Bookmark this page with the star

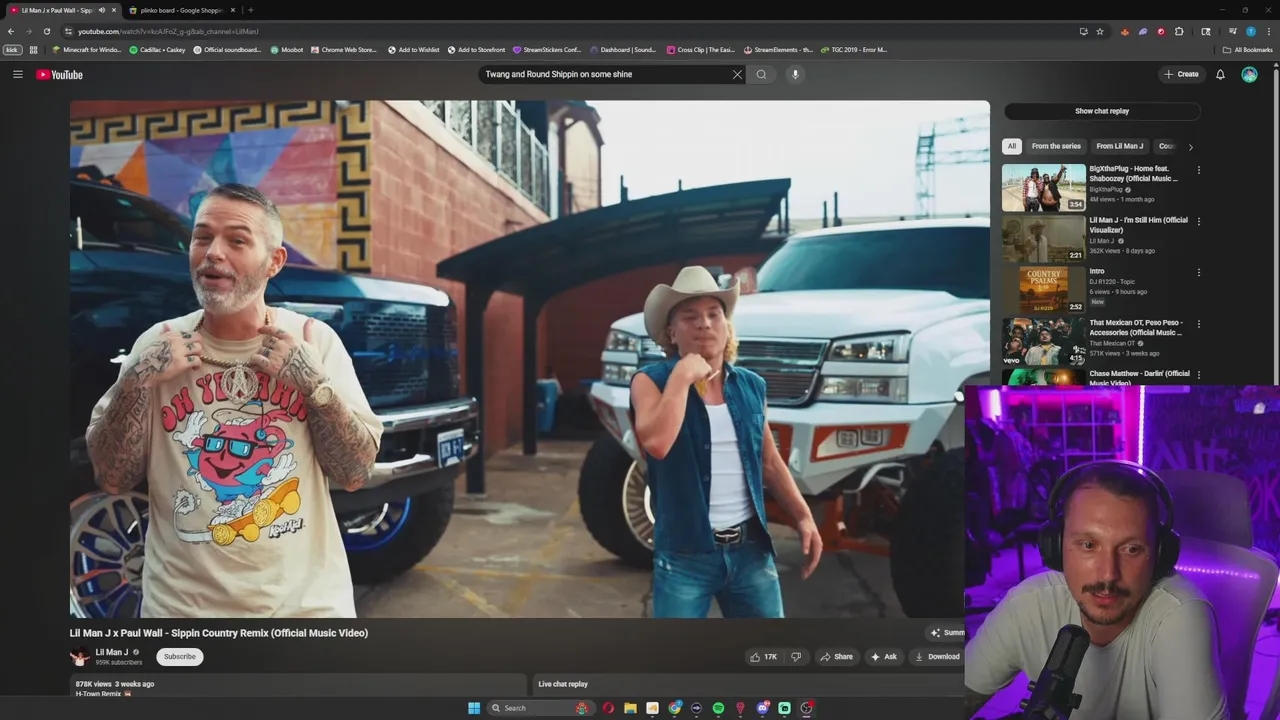pyautogui.click(x=1100, y=31)
